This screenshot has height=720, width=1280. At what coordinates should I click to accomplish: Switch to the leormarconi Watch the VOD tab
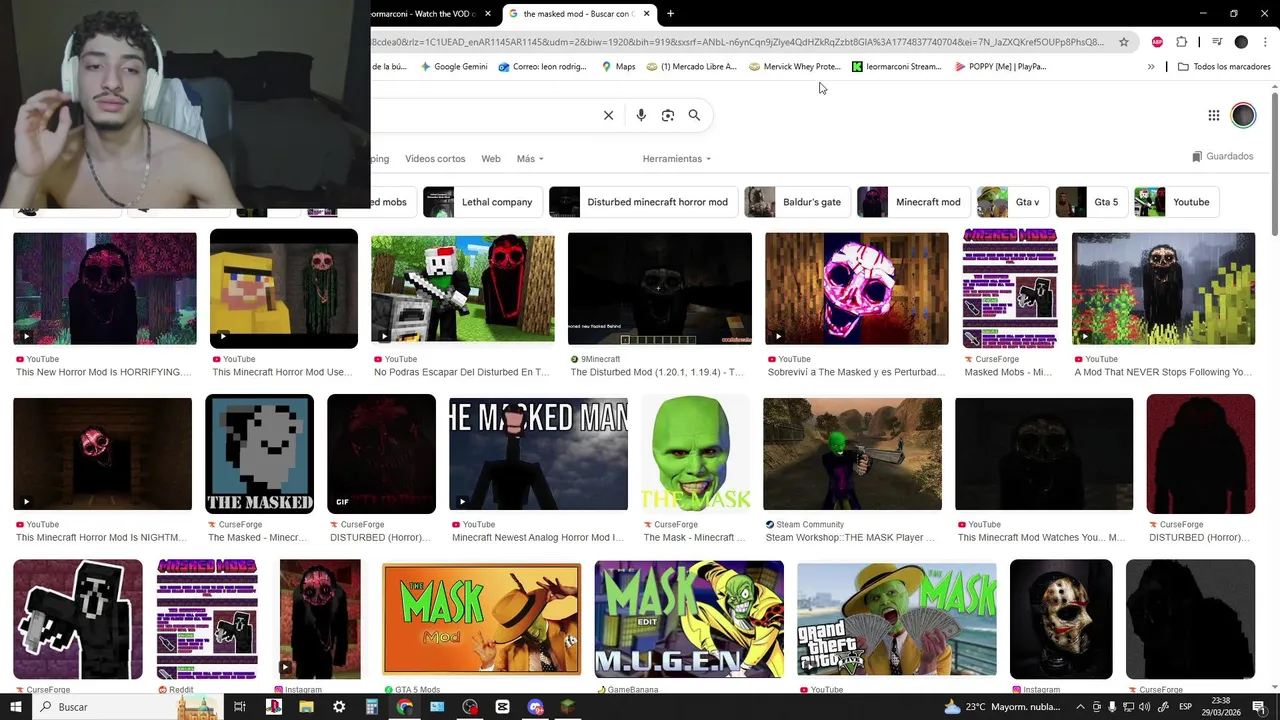(425, 14)
